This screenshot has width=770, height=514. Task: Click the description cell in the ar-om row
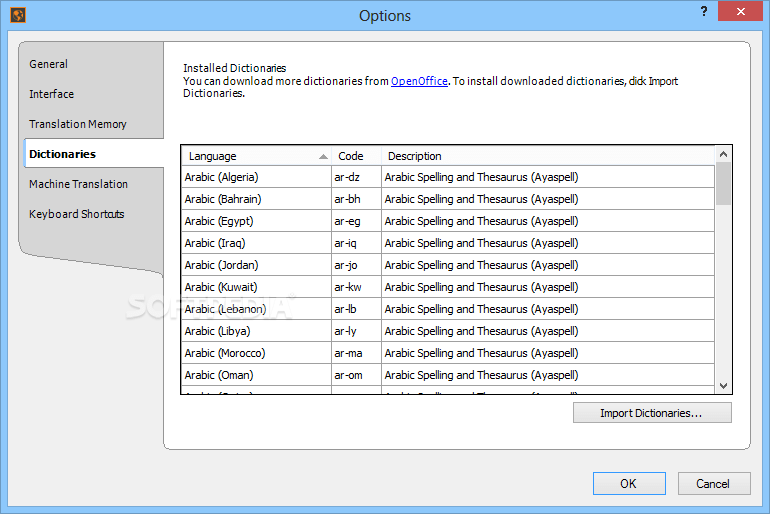(548, 375)
